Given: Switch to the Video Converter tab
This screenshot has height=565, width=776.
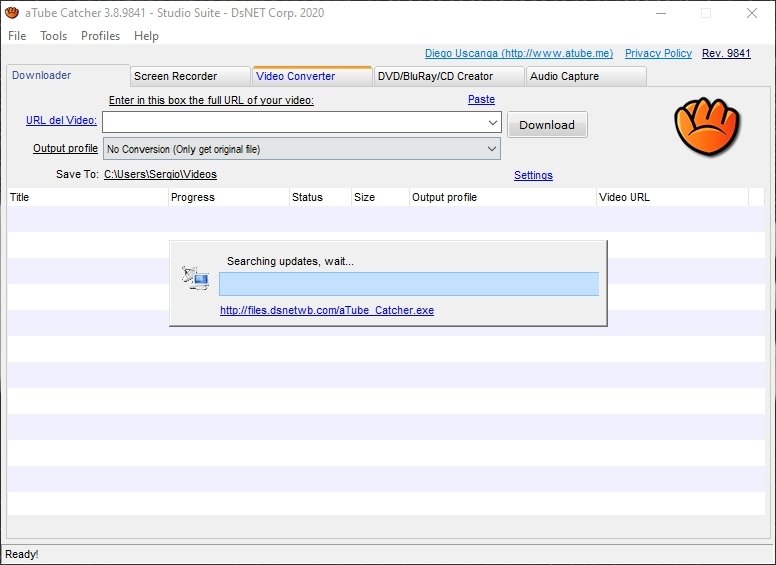Looking at the screenshot, I should (x=312, y=76).
